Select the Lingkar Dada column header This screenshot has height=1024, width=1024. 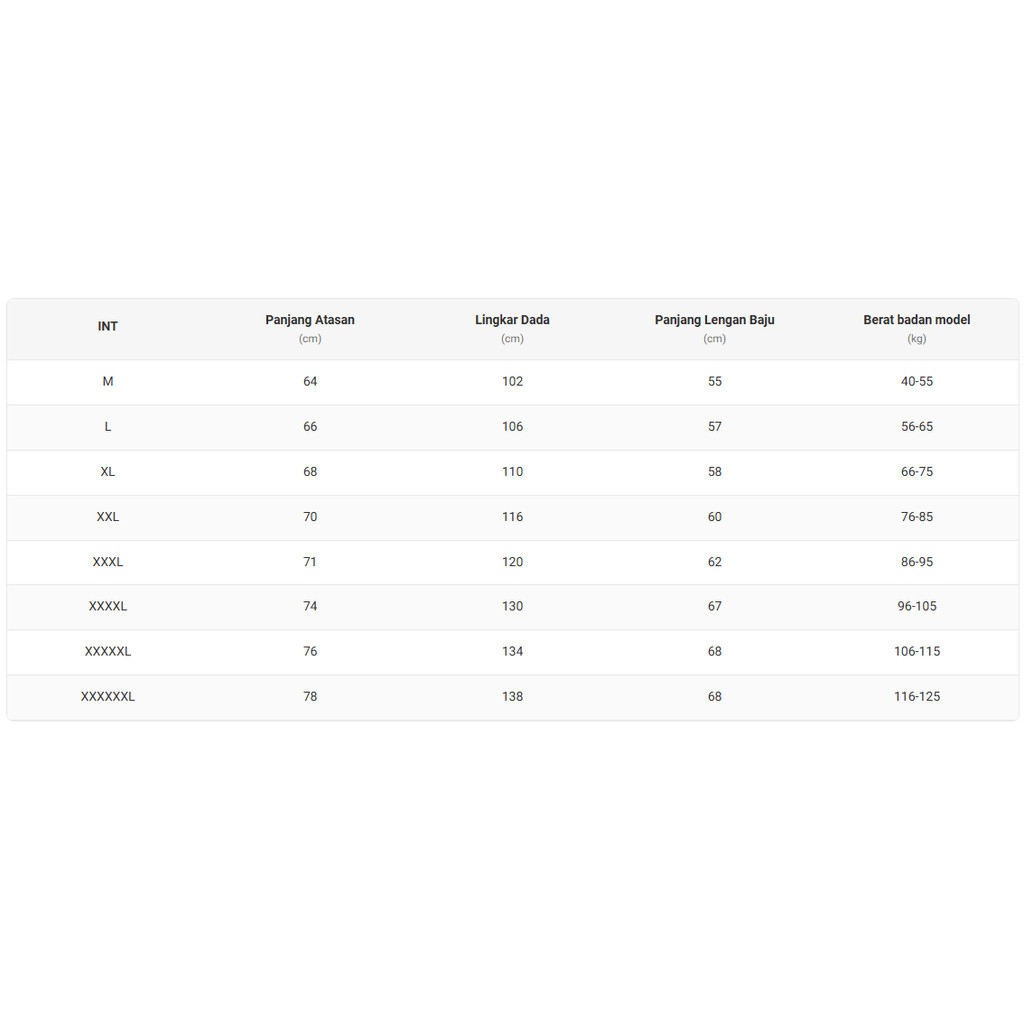(512, 320)
